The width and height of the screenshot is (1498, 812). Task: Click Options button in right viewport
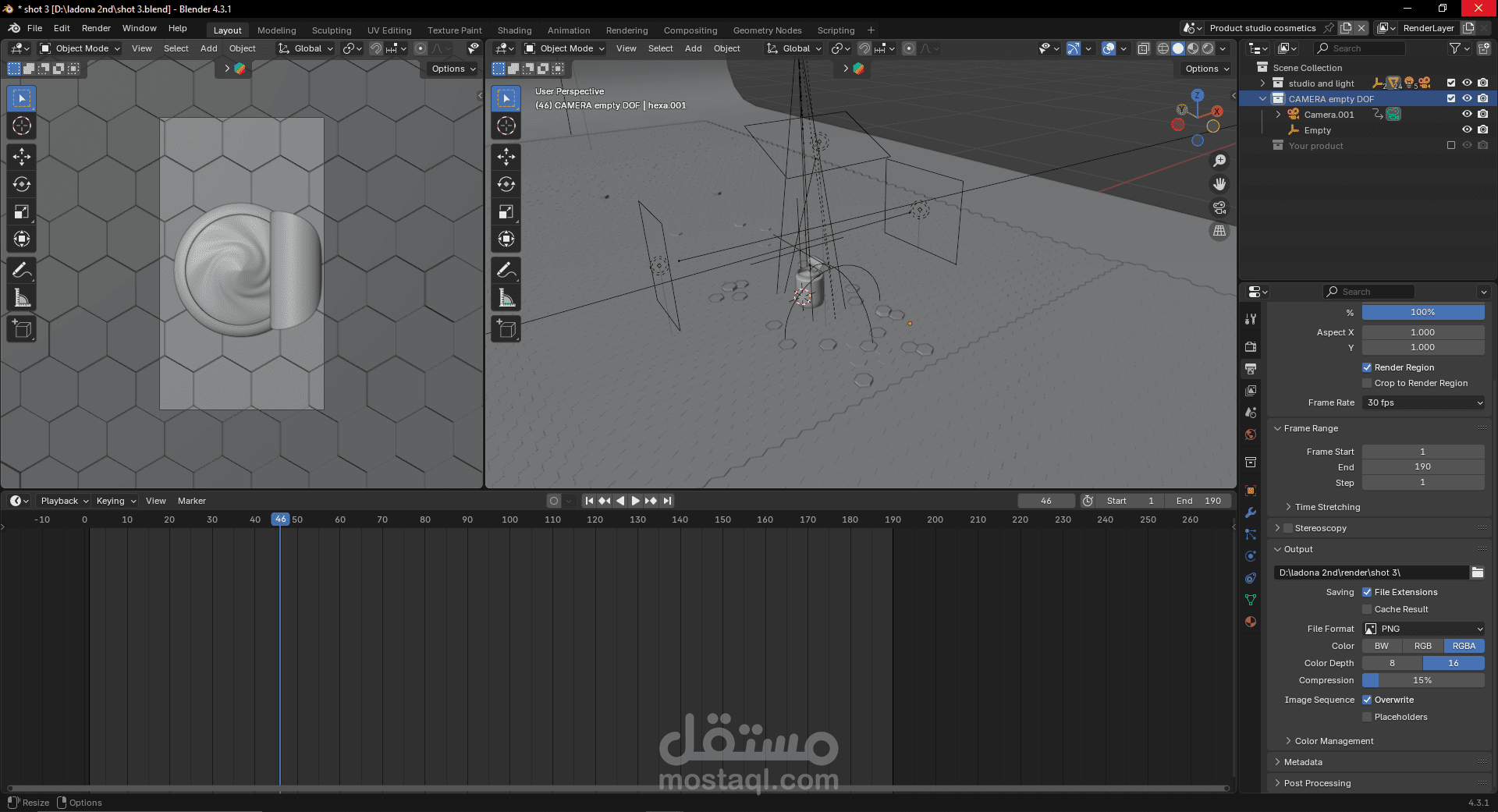click(x=1206, y=69)
